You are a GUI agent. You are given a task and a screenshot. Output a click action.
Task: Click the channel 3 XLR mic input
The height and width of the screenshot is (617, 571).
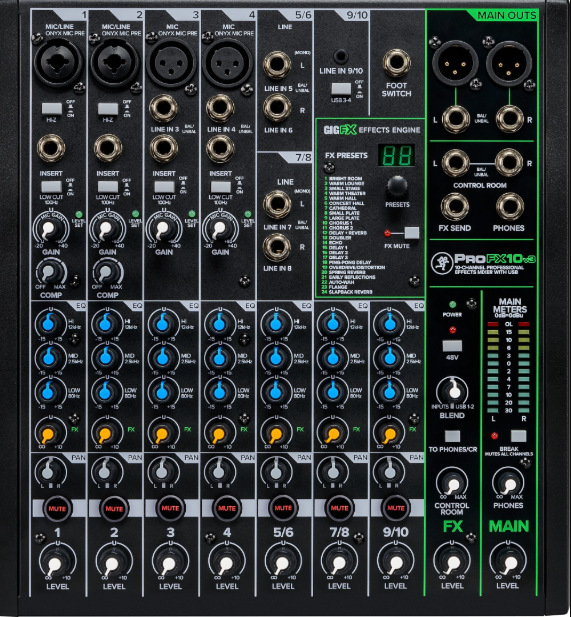[171, 62]
